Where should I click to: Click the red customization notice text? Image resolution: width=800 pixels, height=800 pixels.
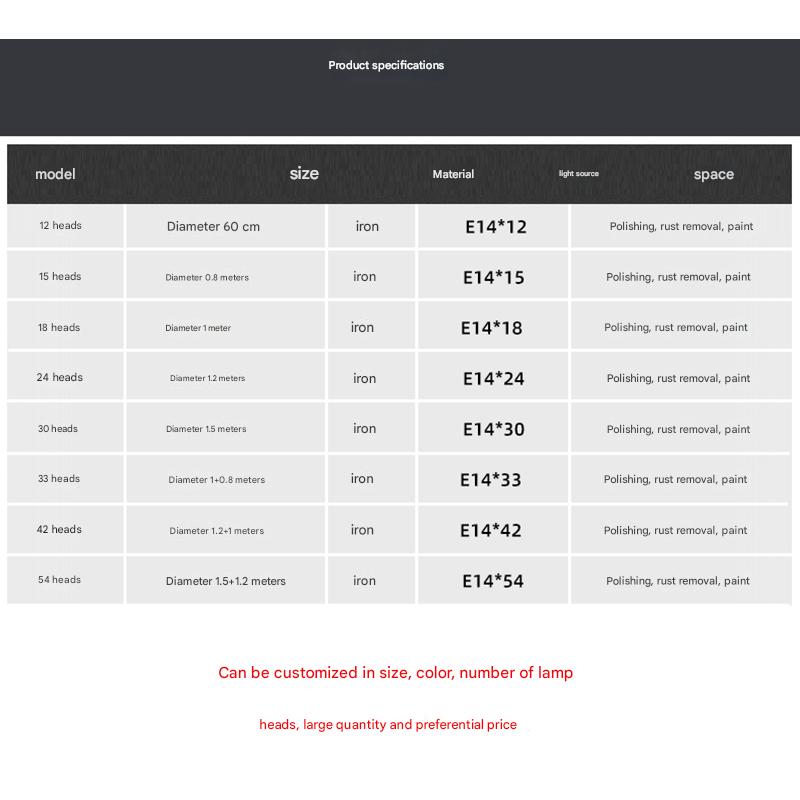pos(395,673)
